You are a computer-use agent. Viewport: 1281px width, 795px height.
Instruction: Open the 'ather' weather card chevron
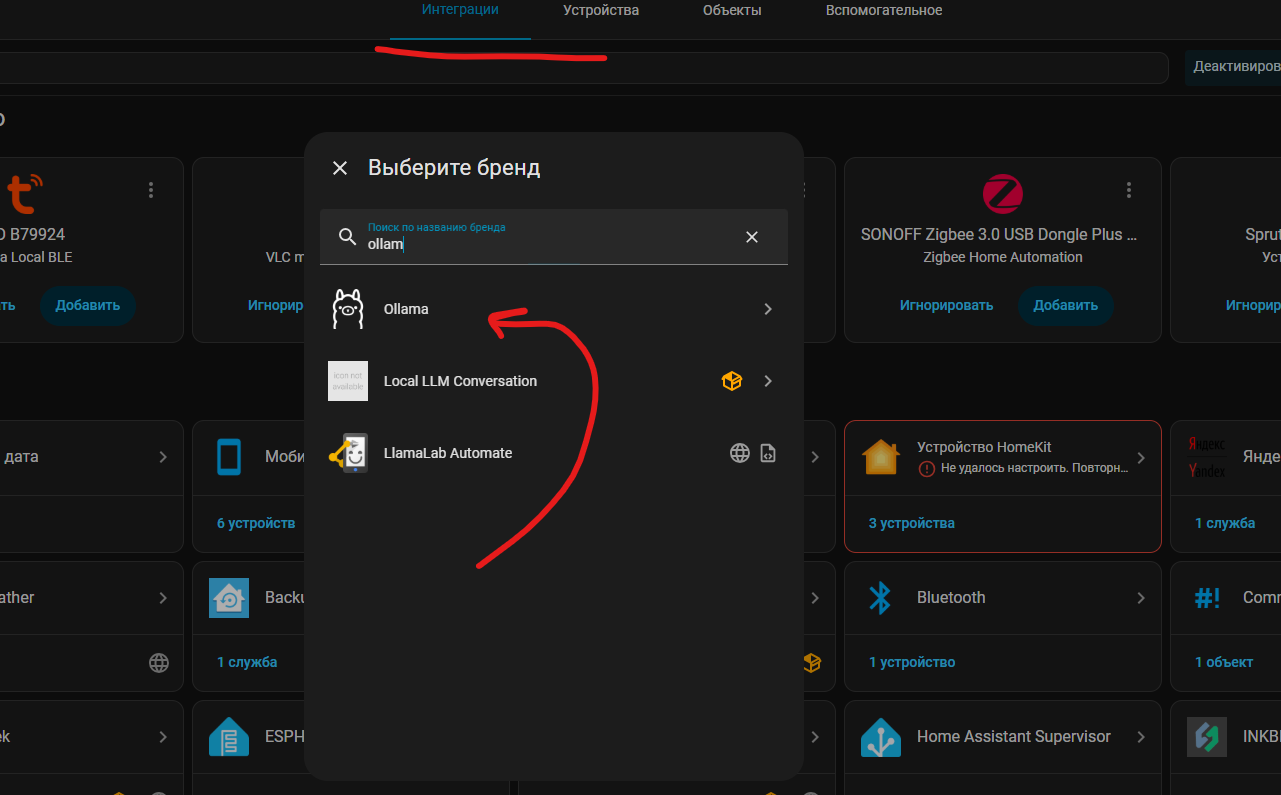point(163,598)
